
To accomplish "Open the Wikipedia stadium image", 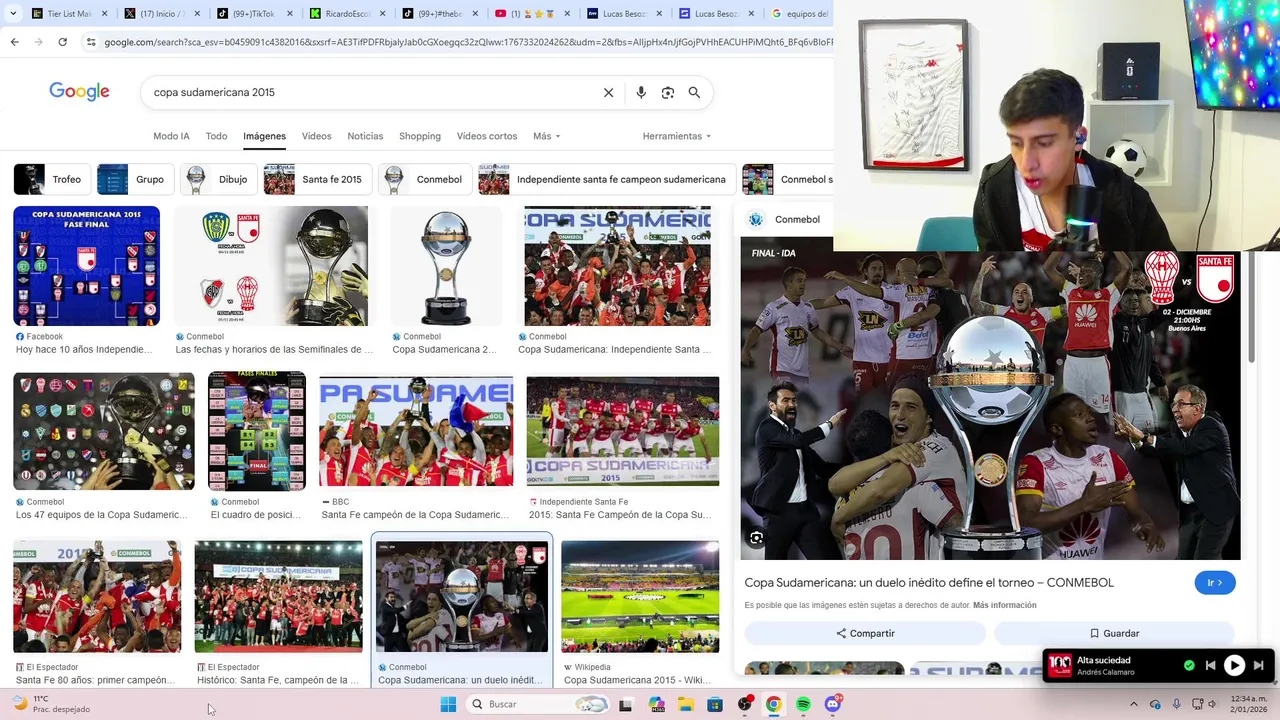I will click(640, 596).
